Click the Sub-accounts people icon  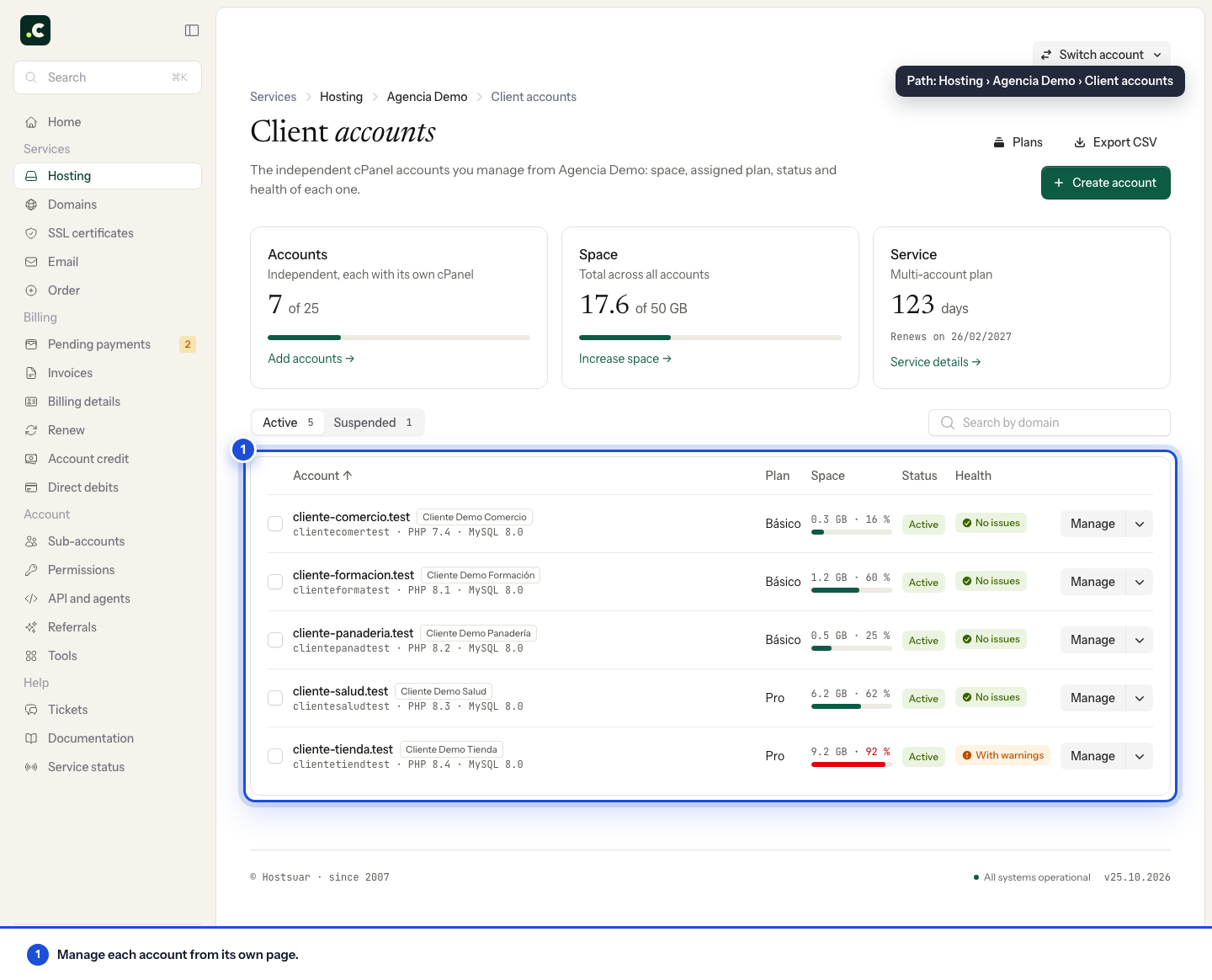(31, 541)
